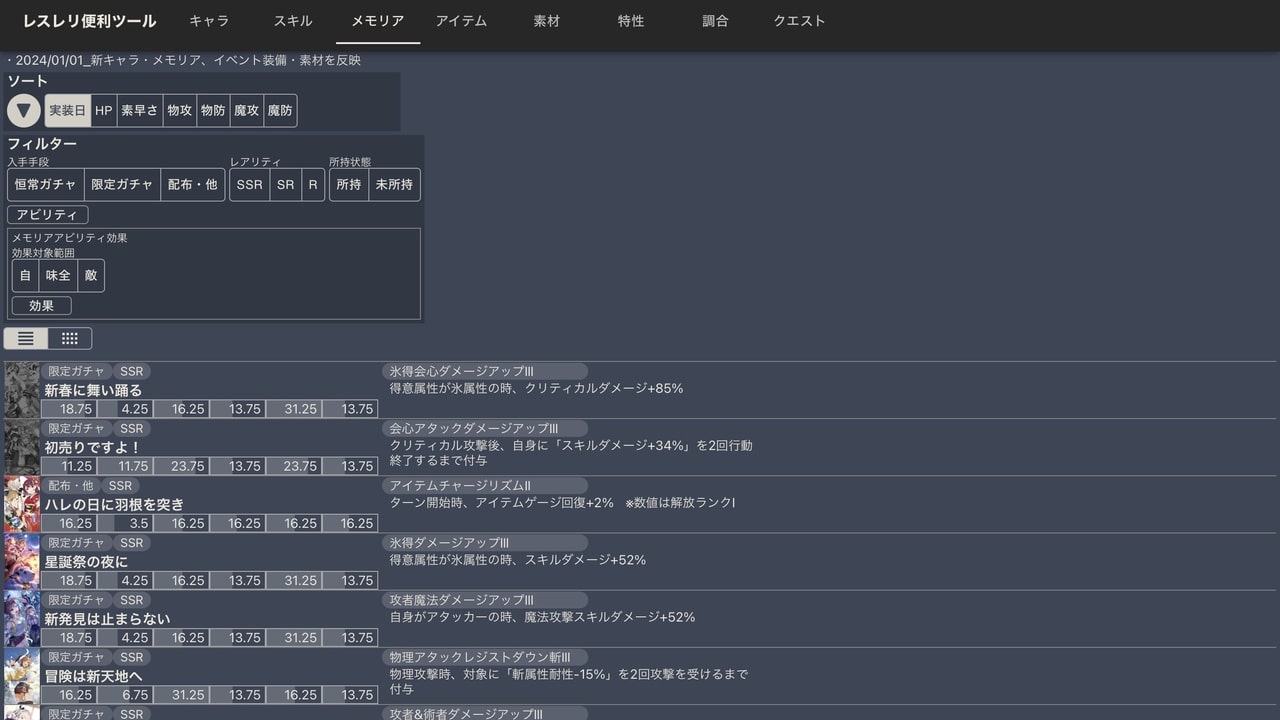
Task: Expand the 効果 filter options
Action: 42,306
